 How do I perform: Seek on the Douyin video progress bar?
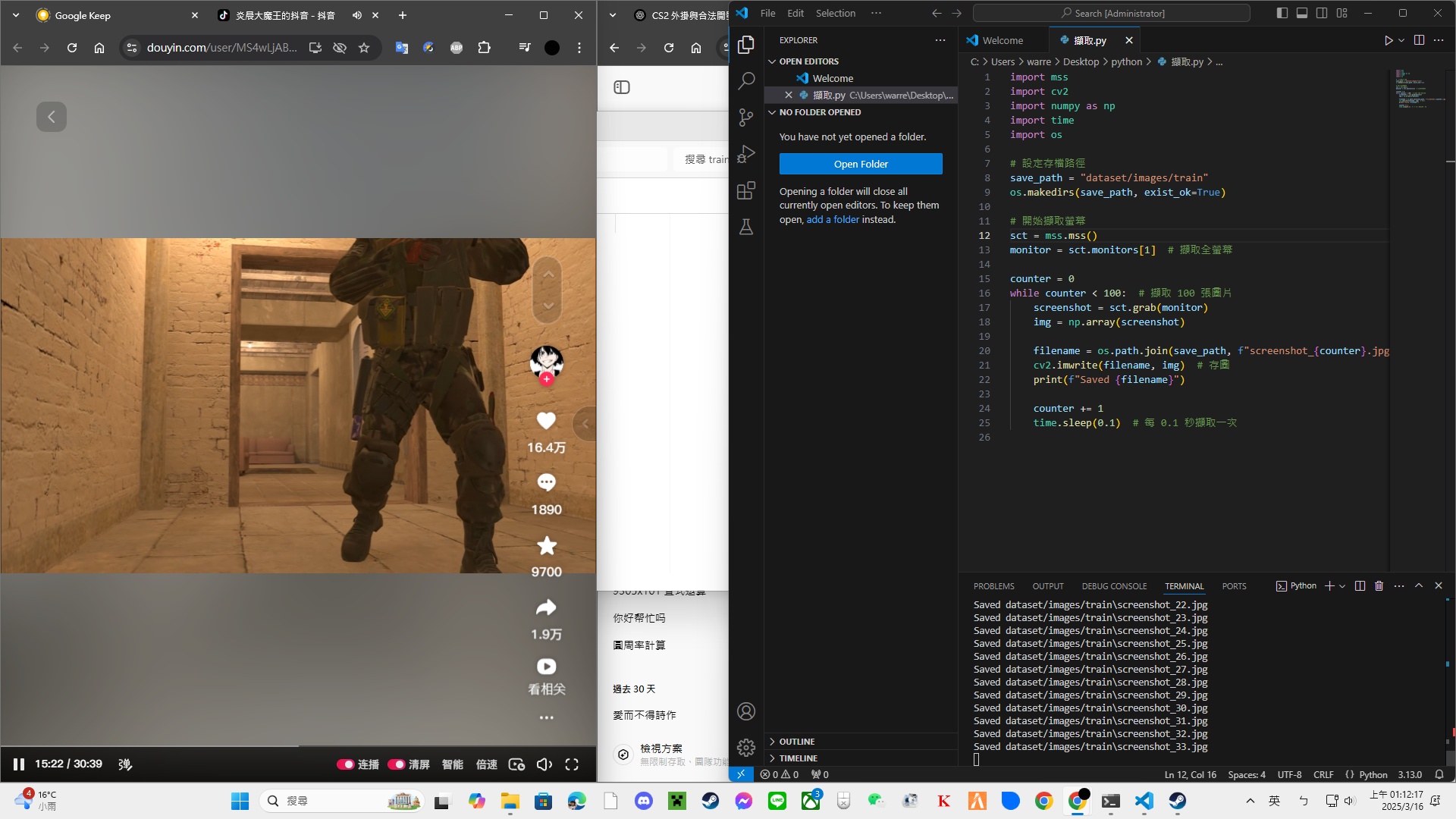[298, 746]
